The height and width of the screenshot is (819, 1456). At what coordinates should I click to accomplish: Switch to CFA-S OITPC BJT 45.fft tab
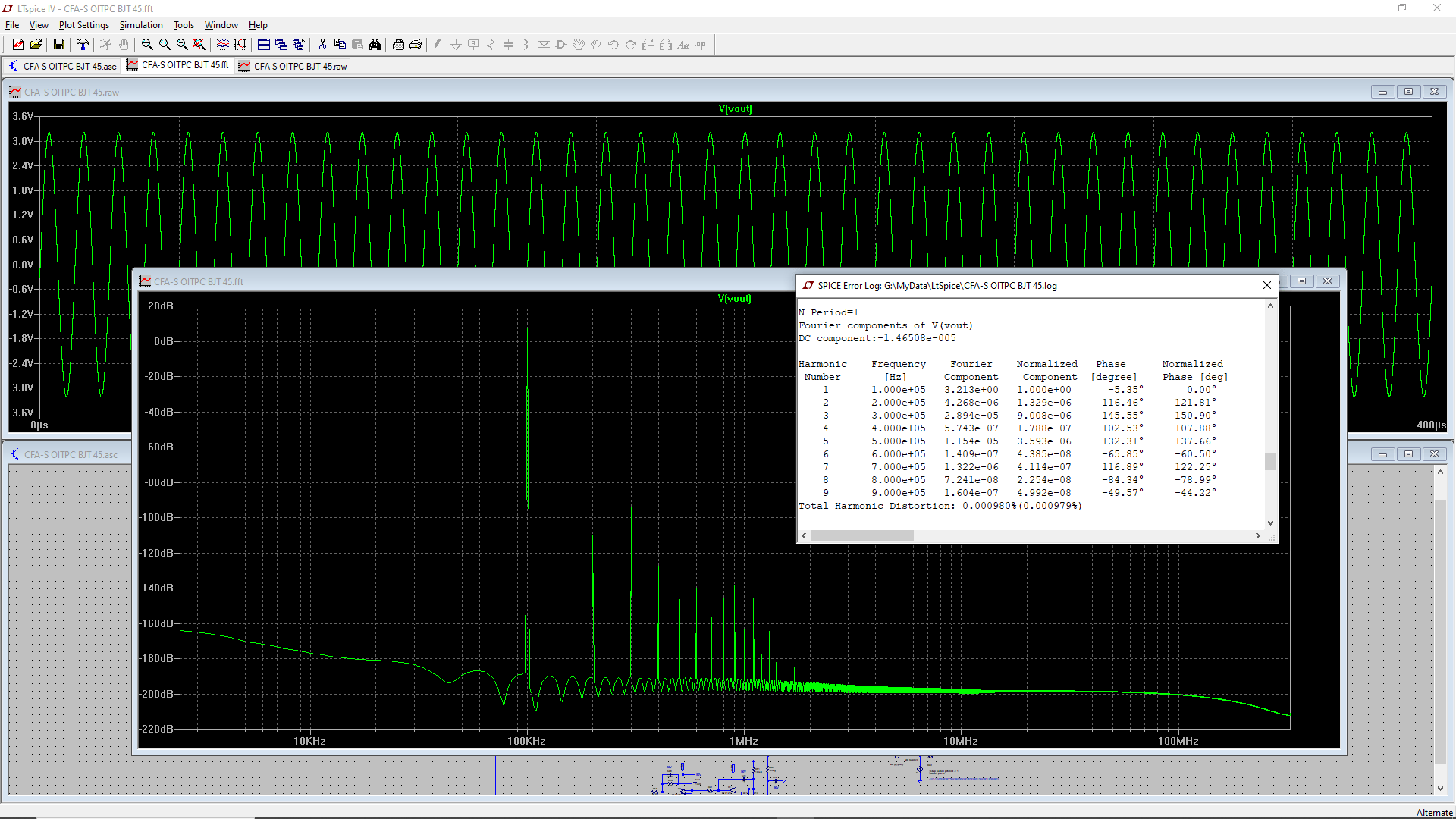pos(177,65)
